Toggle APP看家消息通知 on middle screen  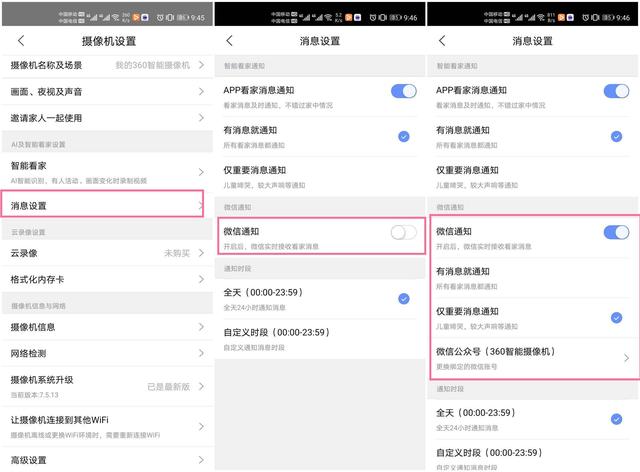click(x=404, y=91)
